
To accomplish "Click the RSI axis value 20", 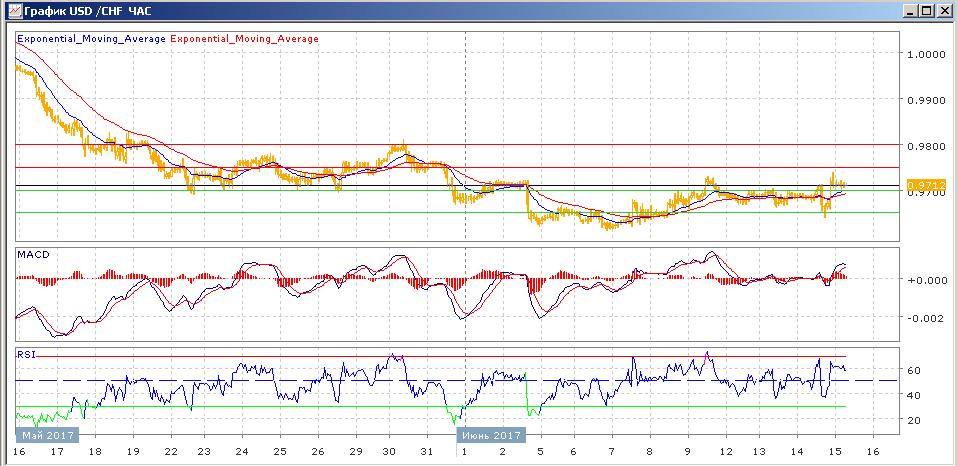I will (x=914, y=420).
